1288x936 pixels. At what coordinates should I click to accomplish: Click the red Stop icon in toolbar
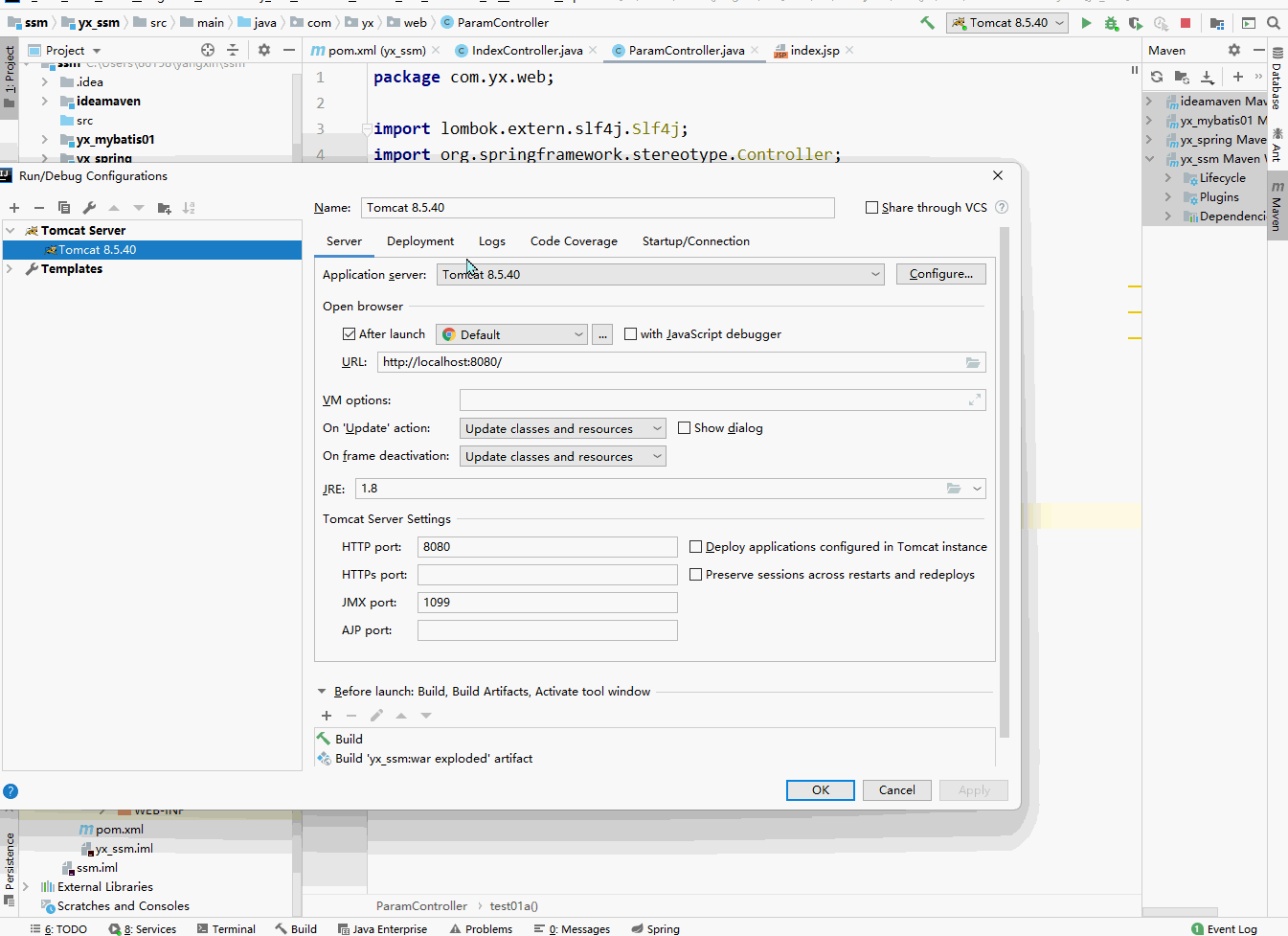1186,23
